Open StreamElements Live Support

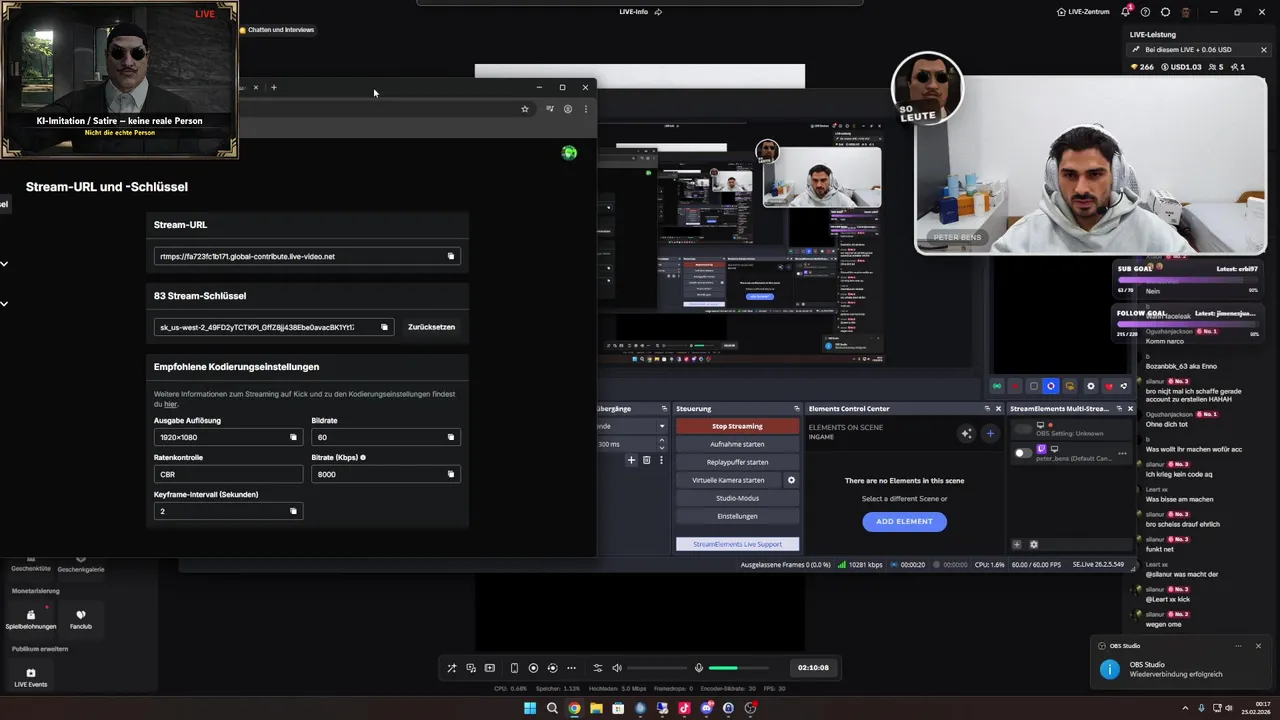737,544
